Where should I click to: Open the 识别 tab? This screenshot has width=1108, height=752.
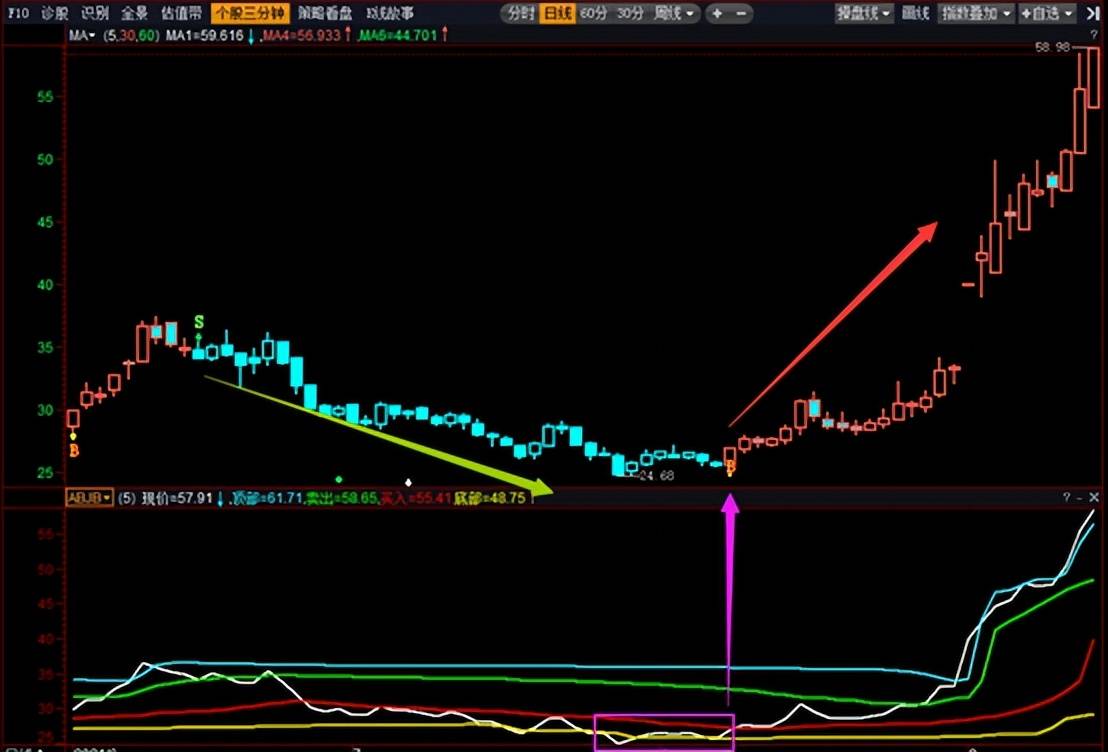[95, 13]
